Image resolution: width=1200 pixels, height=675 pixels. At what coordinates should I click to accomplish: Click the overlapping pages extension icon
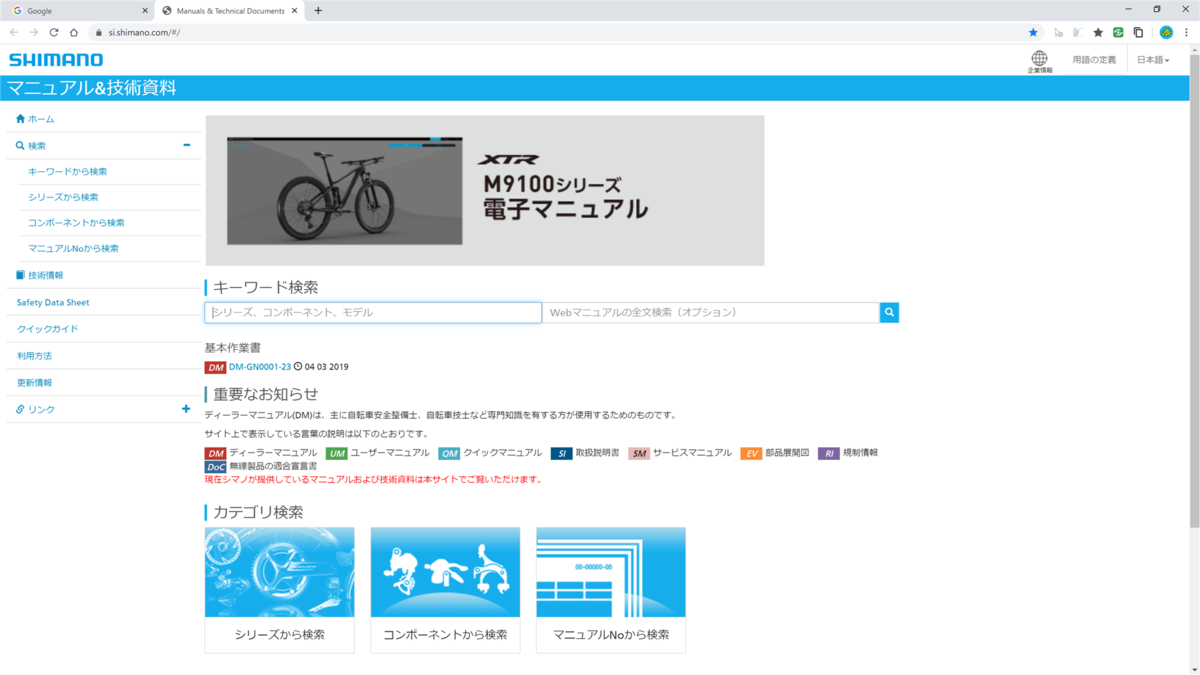point(1138,32)
